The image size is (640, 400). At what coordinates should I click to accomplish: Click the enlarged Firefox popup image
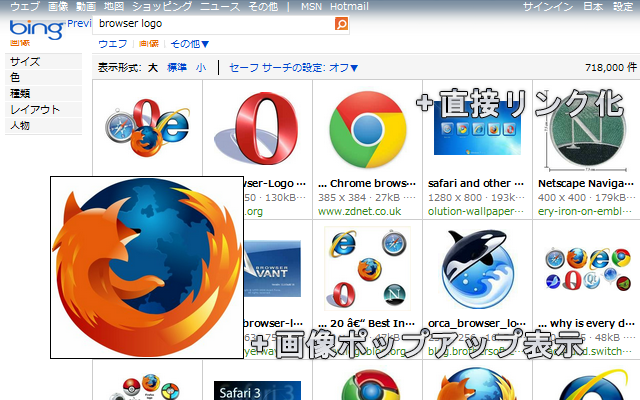tap(147, 268)
